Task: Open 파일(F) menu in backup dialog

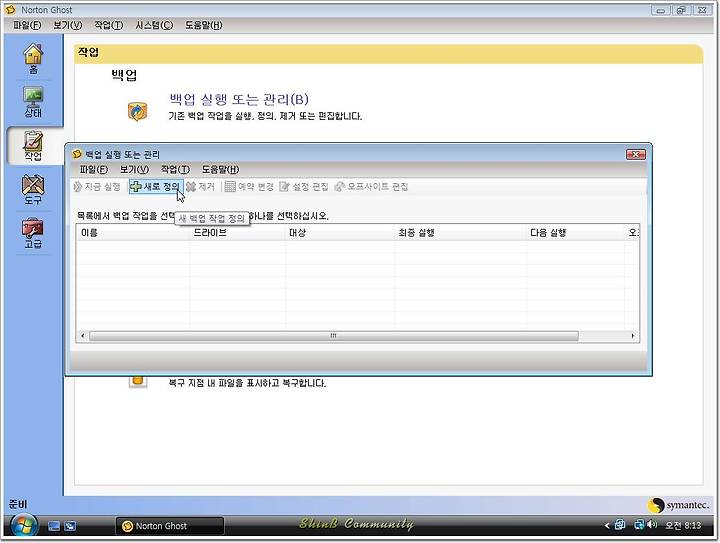Action: pyautogui.click(x=94, y=169)
